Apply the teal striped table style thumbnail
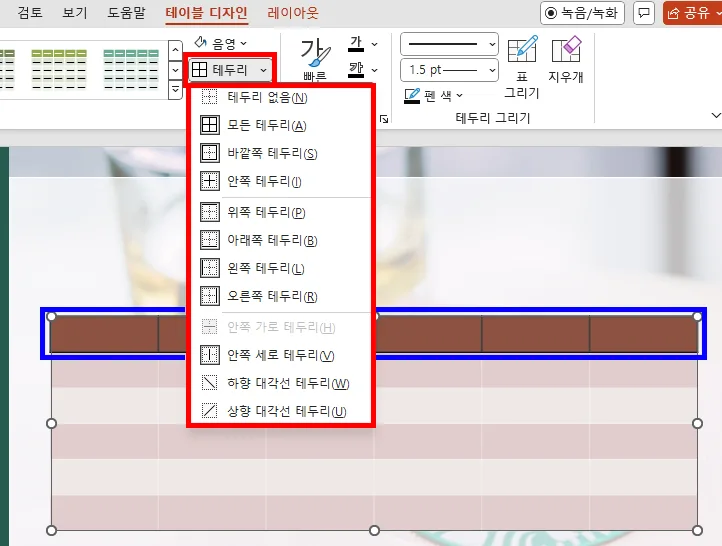Screen dimensions: 722x546 coord(131,69)
